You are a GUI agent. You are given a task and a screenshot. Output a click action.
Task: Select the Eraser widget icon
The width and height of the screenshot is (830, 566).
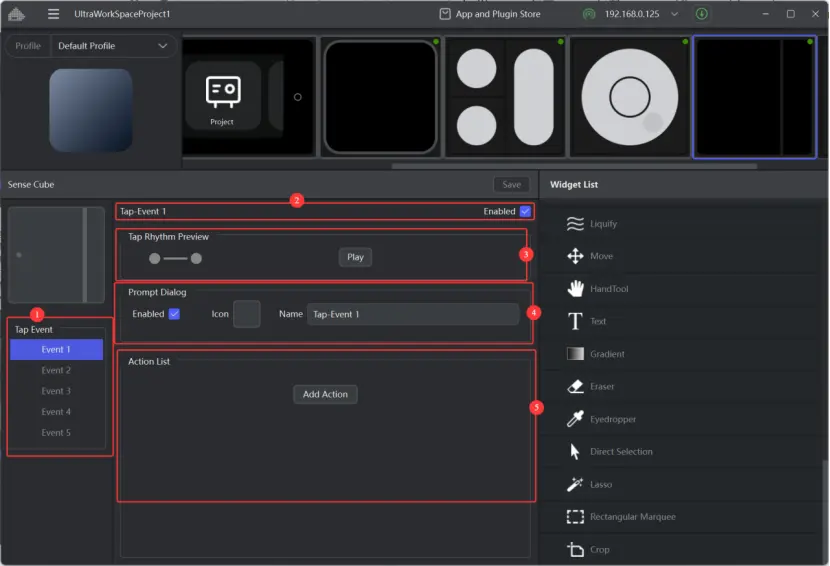pyautogui.click(x=575, y=387)
